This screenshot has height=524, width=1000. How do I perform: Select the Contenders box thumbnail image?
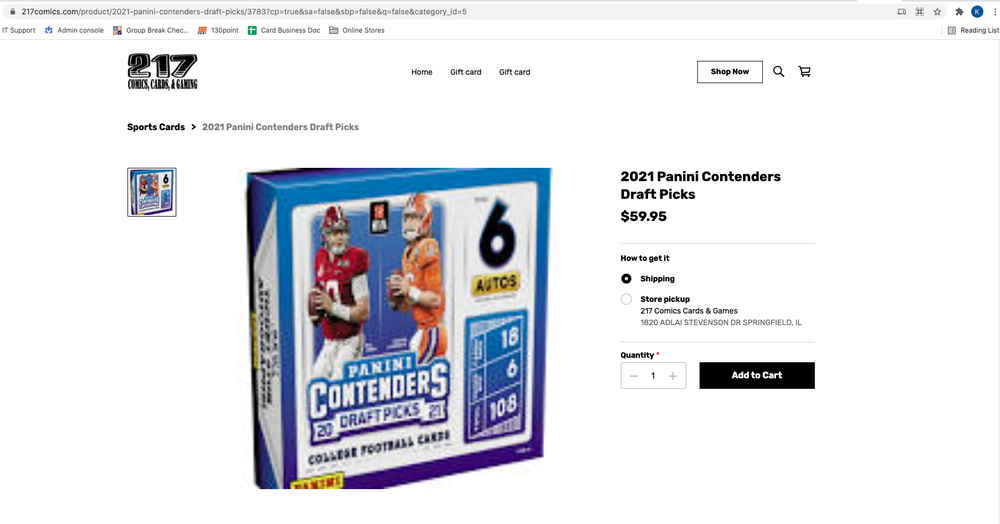click(x=152, y=192)
